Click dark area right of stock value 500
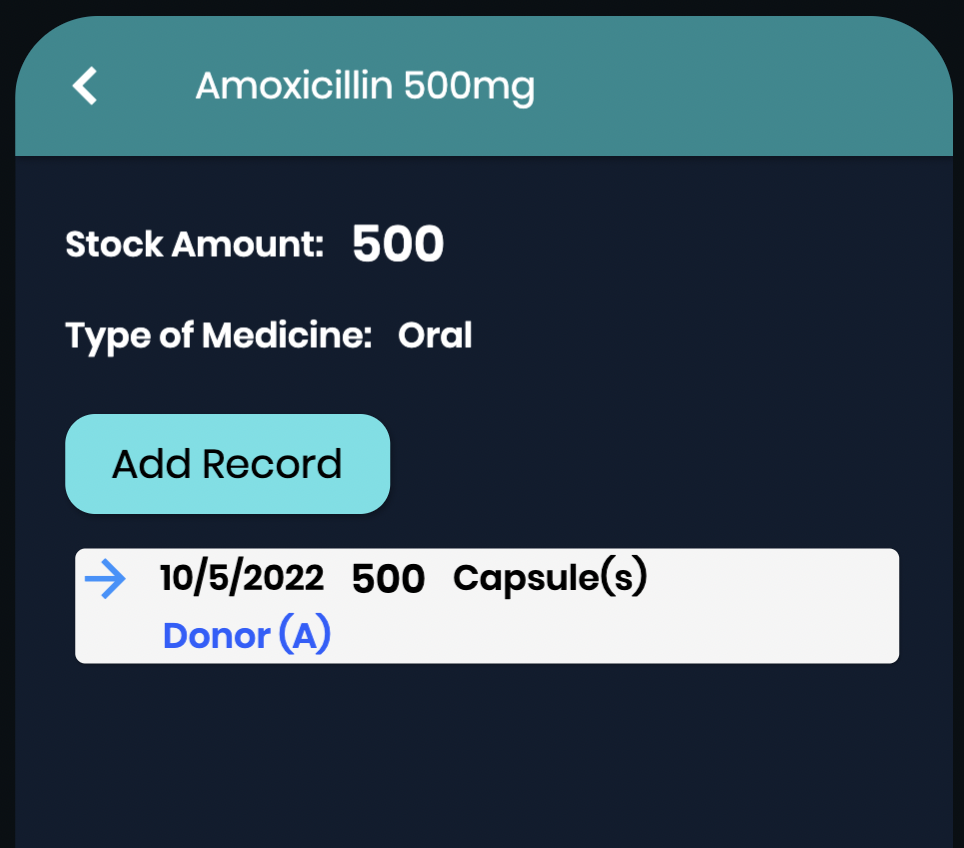 (695, 244)
